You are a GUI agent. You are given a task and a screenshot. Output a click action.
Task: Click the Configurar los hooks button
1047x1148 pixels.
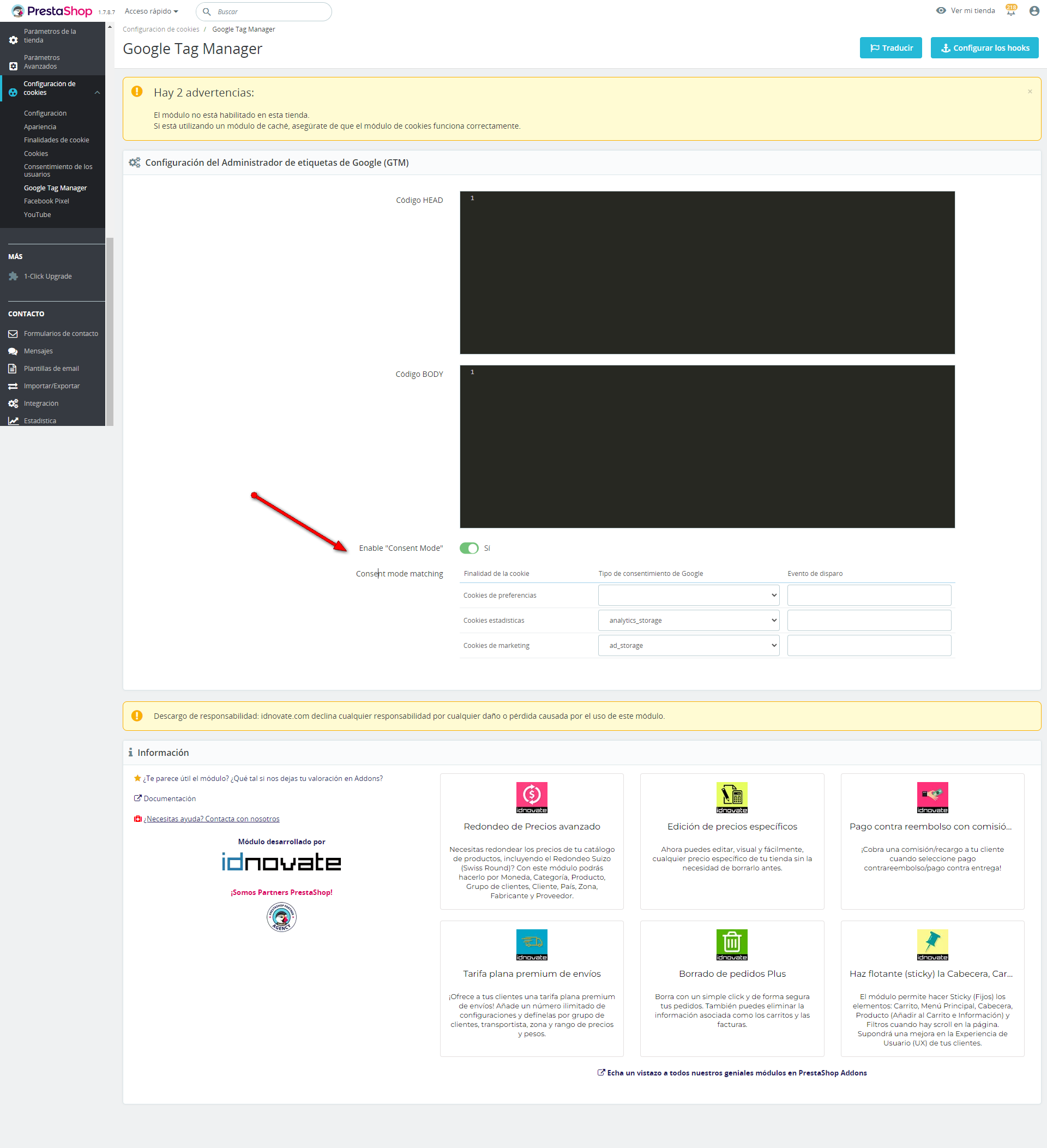pos(984,48)
